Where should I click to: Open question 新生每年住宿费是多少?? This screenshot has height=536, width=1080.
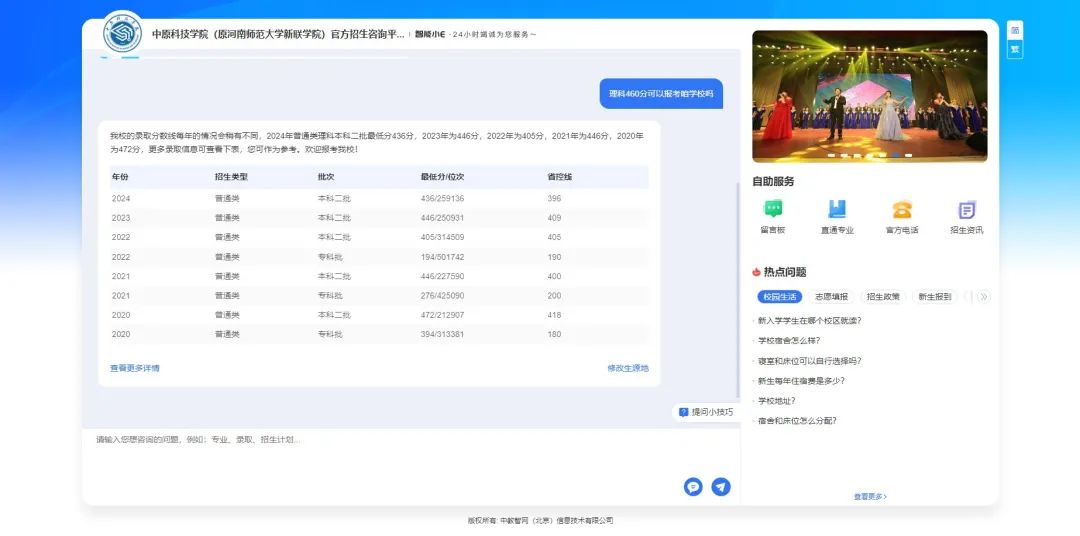coord(801,380)
